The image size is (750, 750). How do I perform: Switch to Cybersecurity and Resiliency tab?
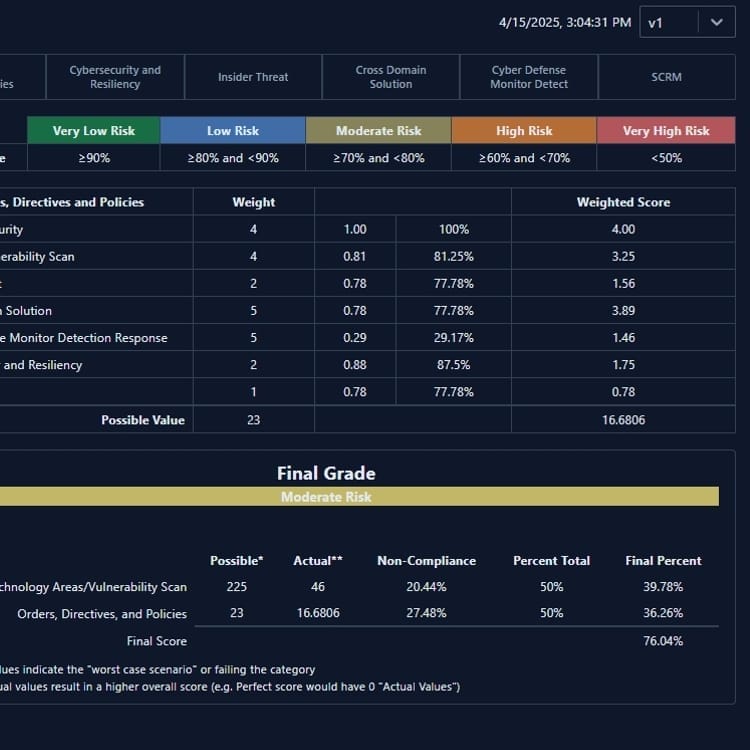(115, 77)
